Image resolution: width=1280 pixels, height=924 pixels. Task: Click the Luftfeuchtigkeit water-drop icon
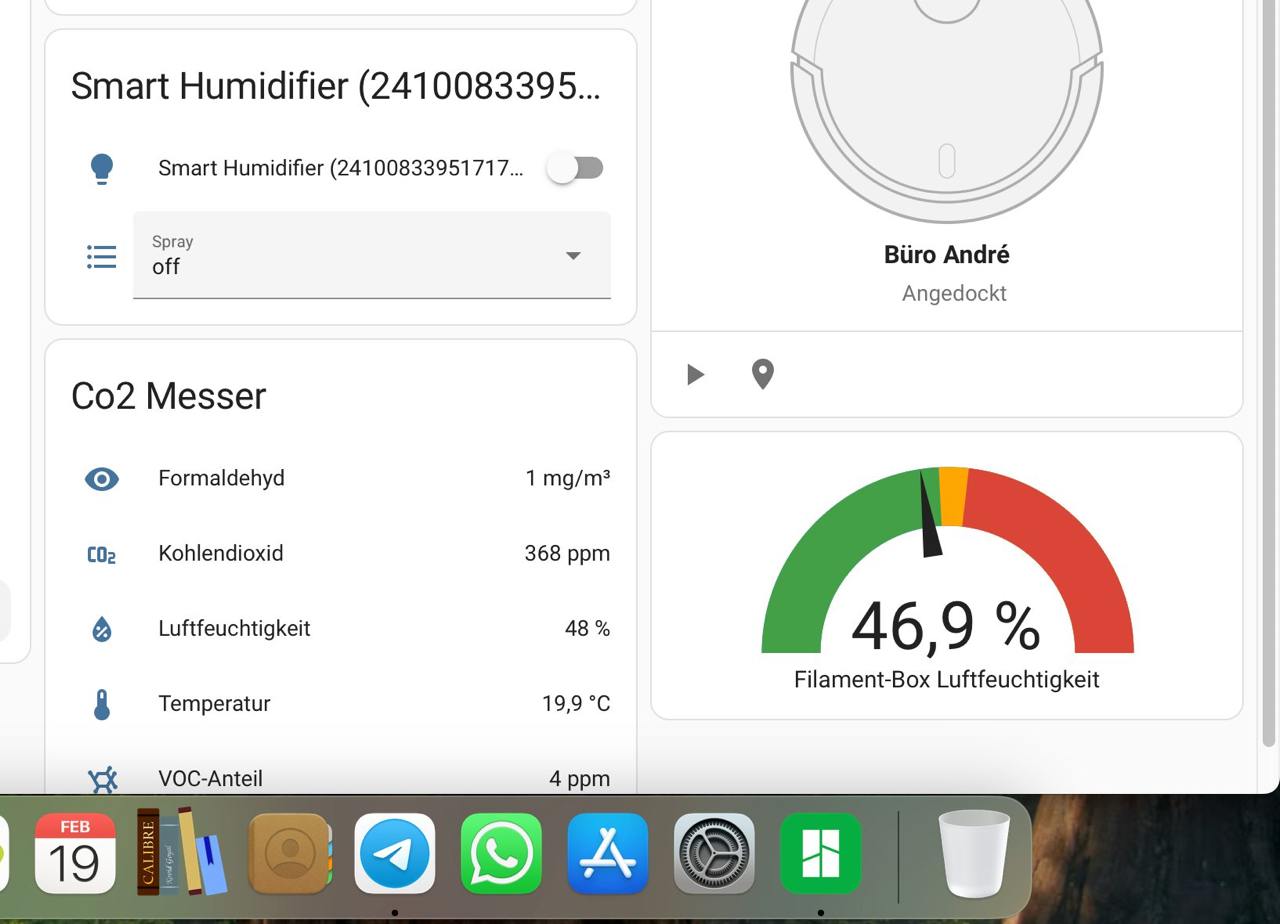click(x=101, y=629)
